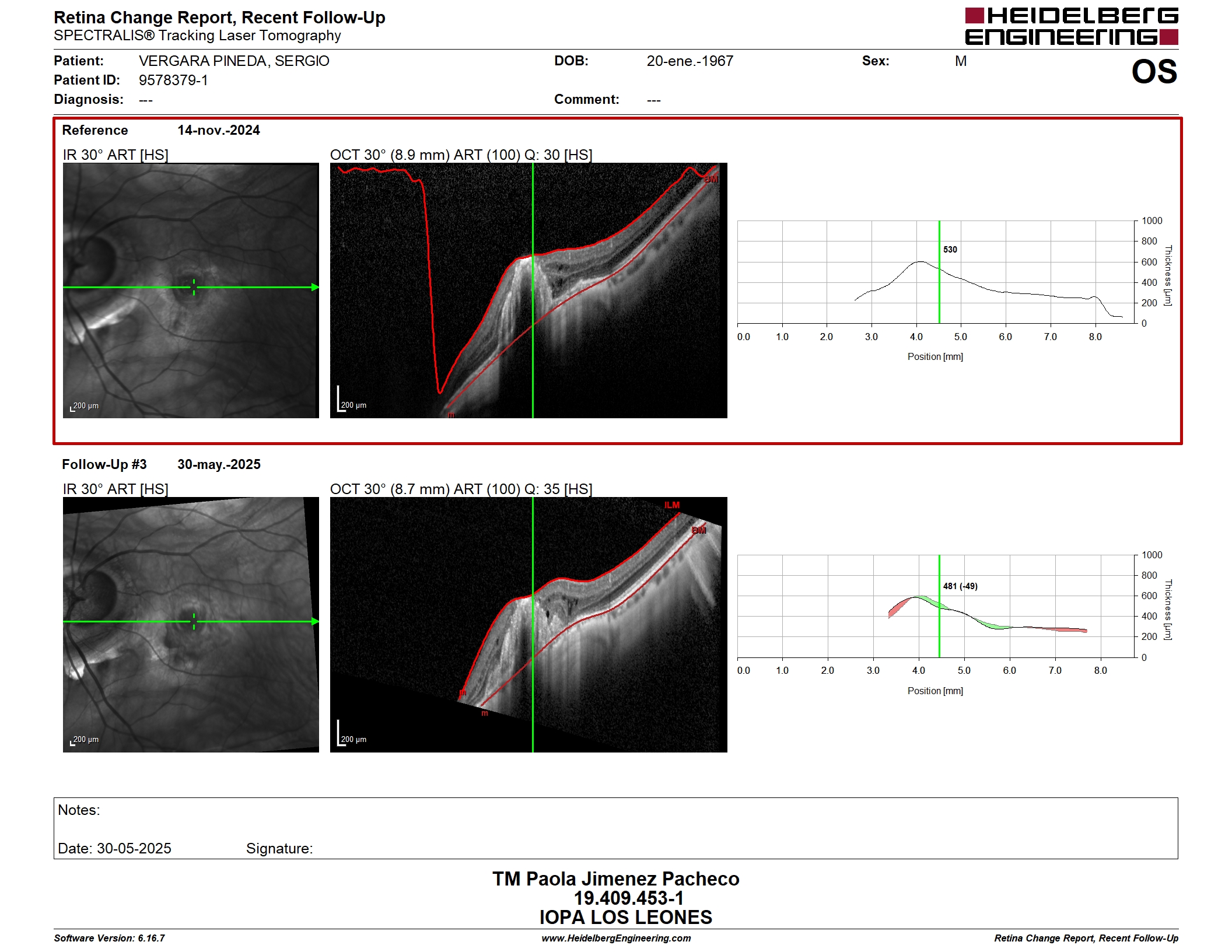Screen dimensions: 1232x952
Task: Click the 200 µm scale marker on Follow-Up IR image
Action: tap(85, 740)
